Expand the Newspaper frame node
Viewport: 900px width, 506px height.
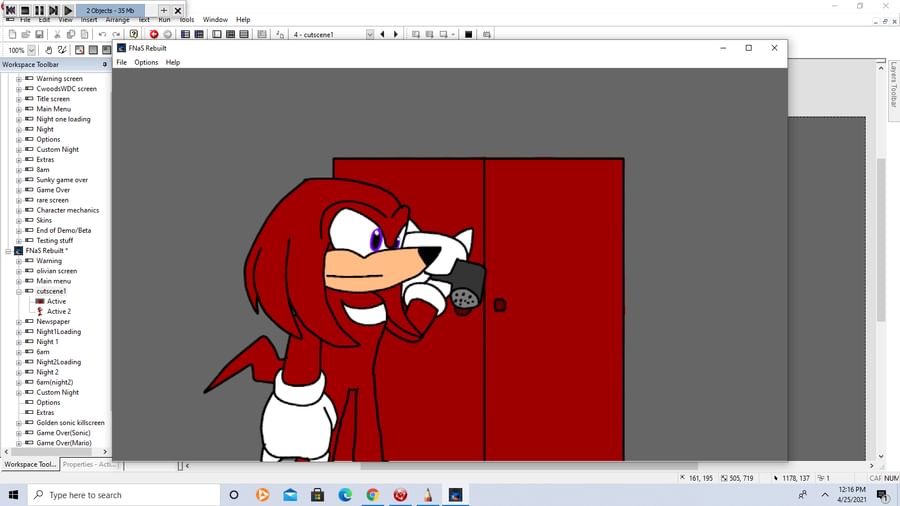(x=18, y=322)
